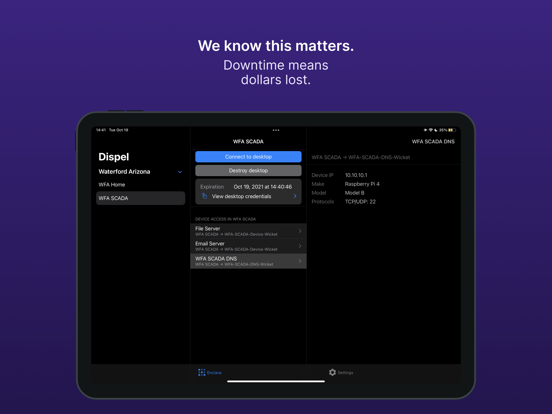Switch to the Settings tab label
552x414 pixels.
coord(345,373)
